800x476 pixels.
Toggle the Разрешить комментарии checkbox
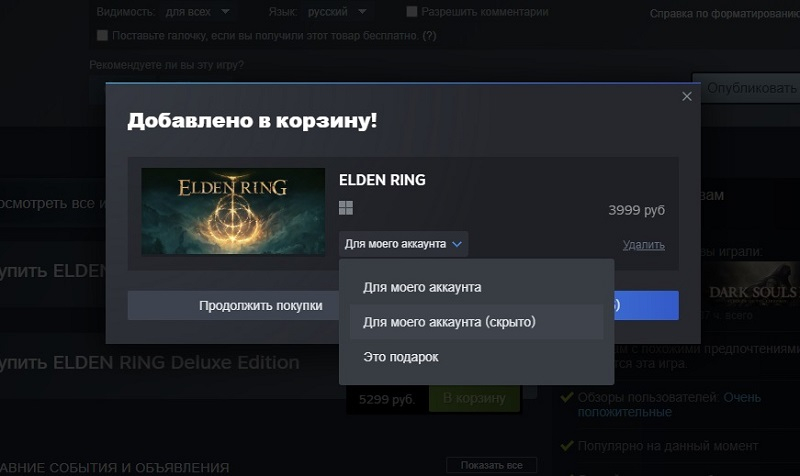pos(412,12)
